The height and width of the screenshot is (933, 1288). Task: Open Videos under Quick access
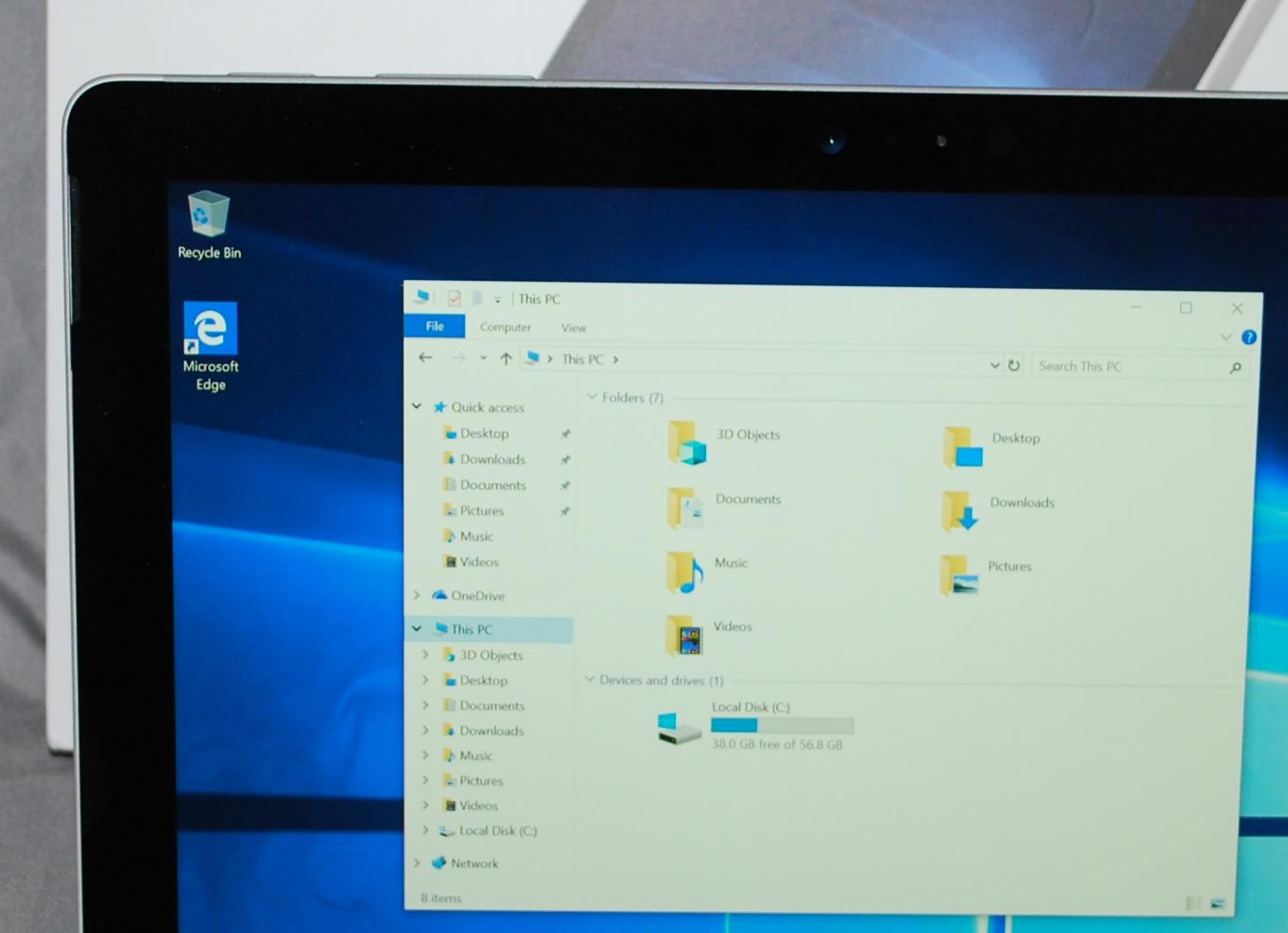(x=479, y=562)
